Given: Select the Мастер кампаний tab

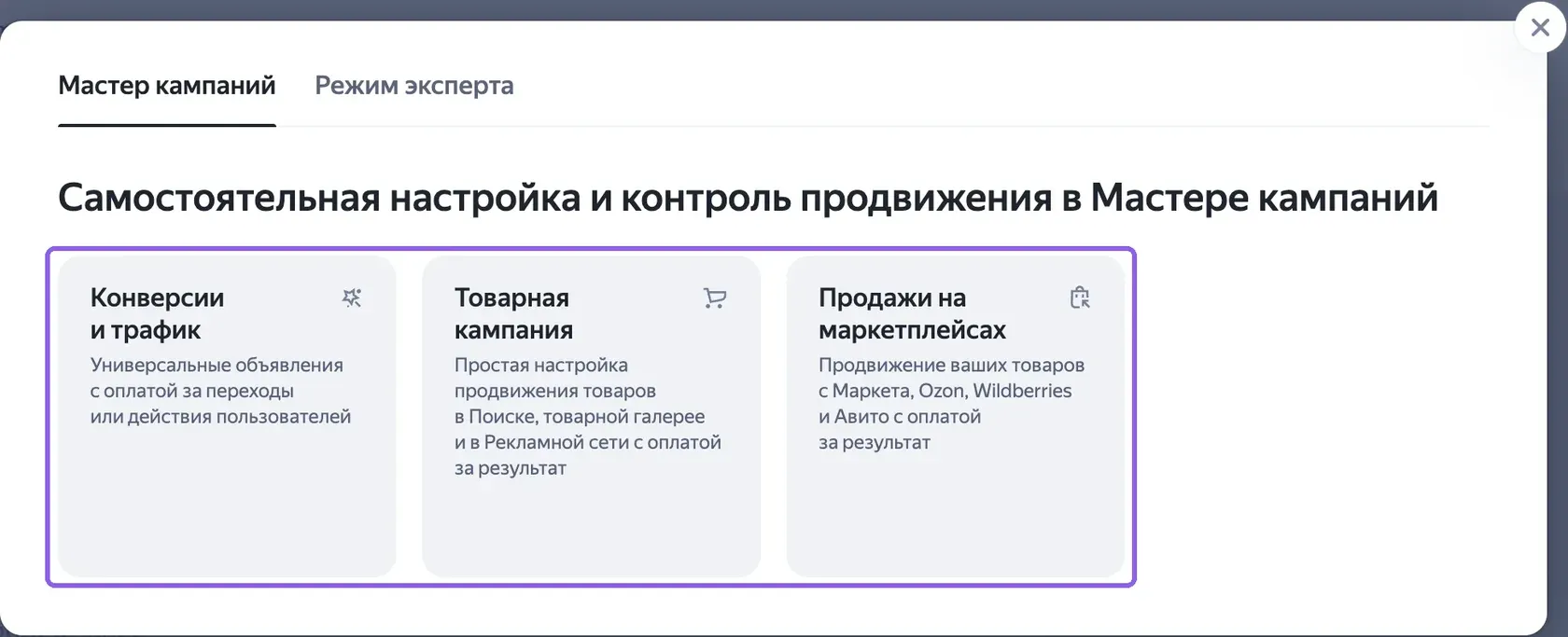Looking at the screenshot, I should click(167, 86).
